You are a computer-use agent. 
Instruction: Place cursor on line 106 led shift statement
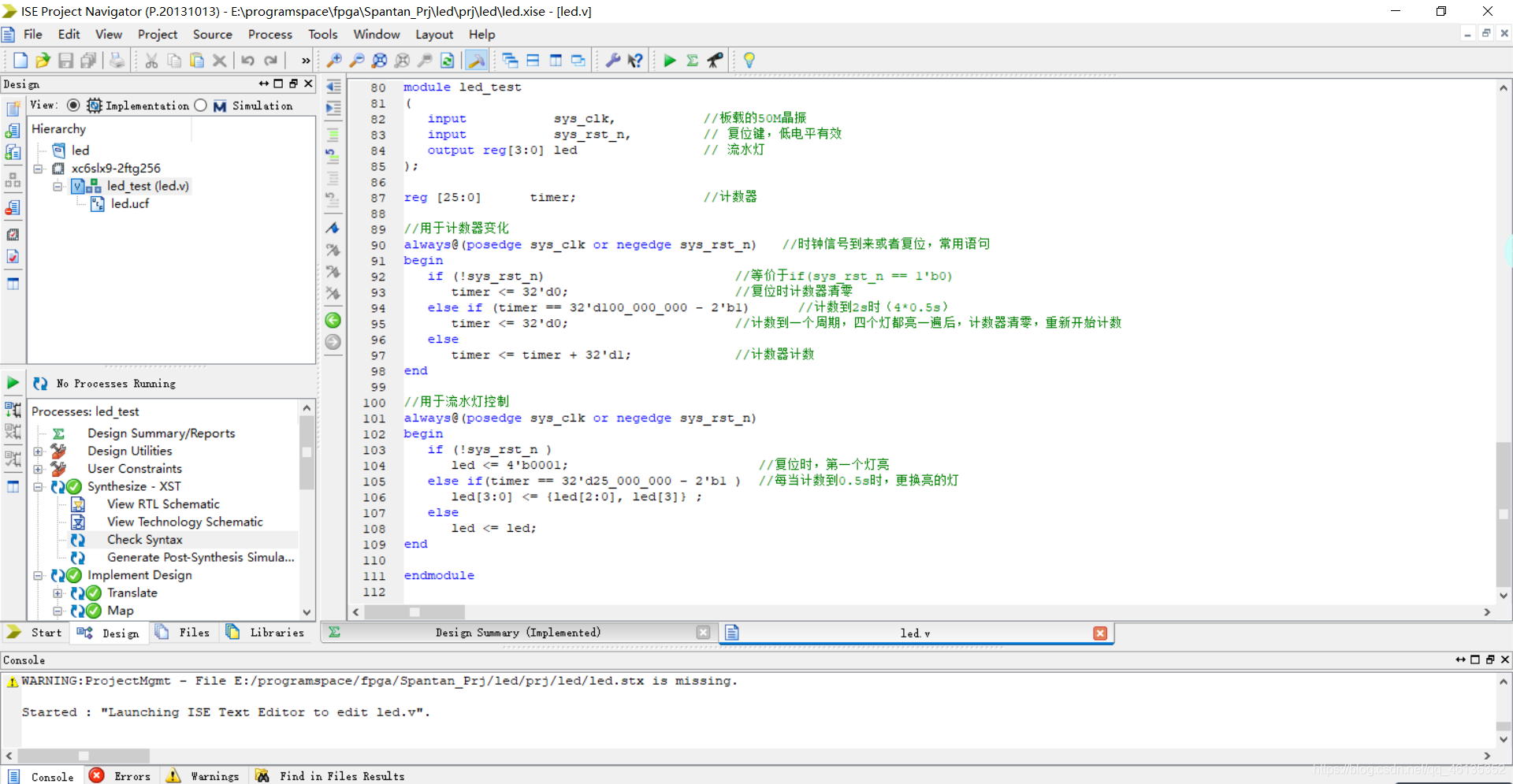click(x=576, y=497)
